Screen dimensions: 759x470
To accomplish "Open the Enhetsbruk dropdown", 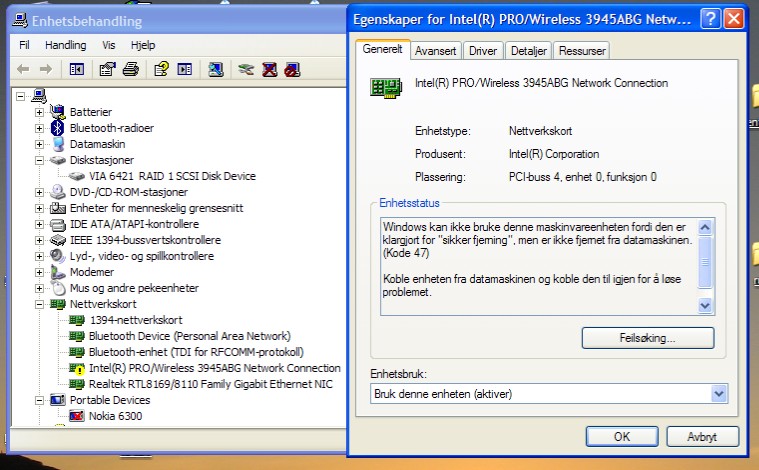I will (x=719, y=394).
